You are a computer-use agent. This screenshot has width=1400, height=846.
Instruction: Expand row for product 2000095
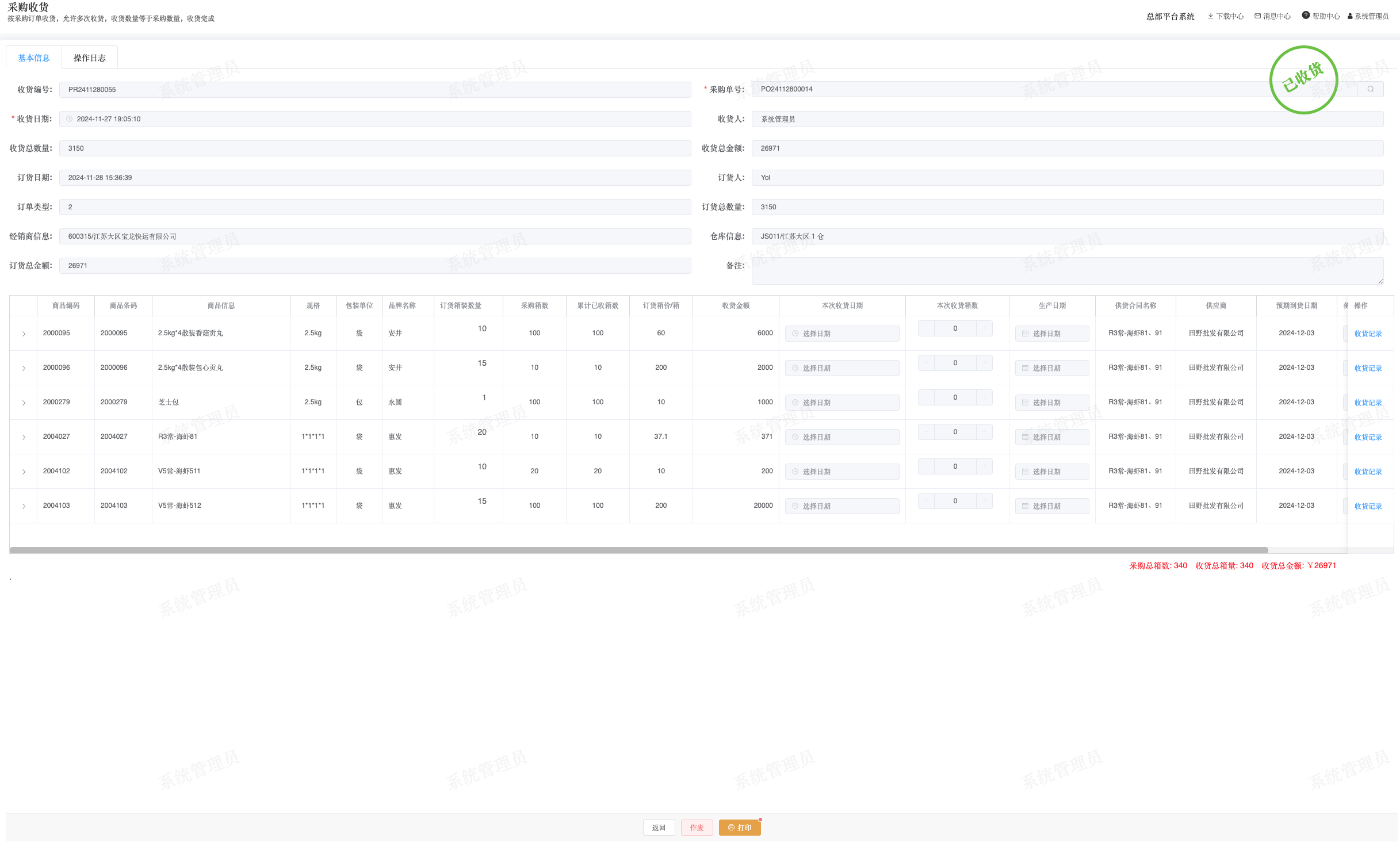[24, 334]
